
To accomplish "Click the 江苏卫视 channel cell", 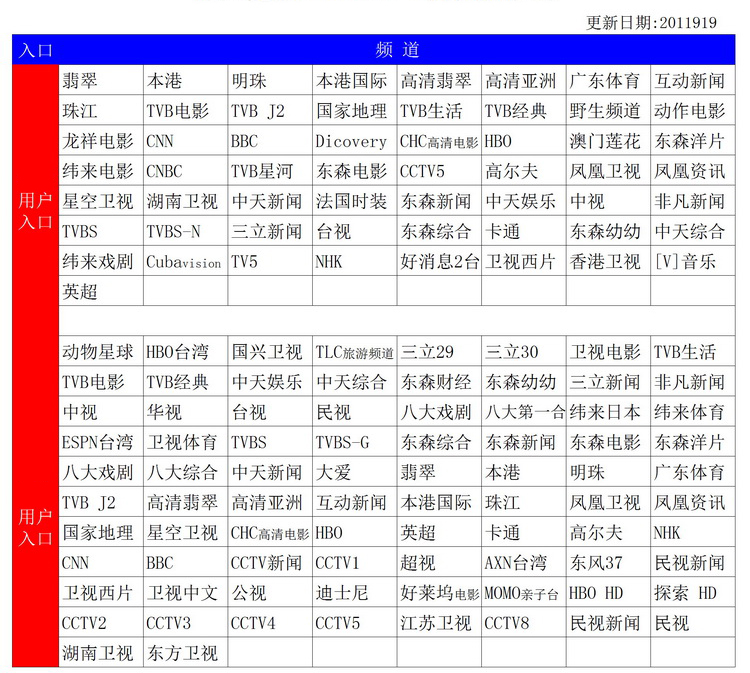I will (436, 623).
